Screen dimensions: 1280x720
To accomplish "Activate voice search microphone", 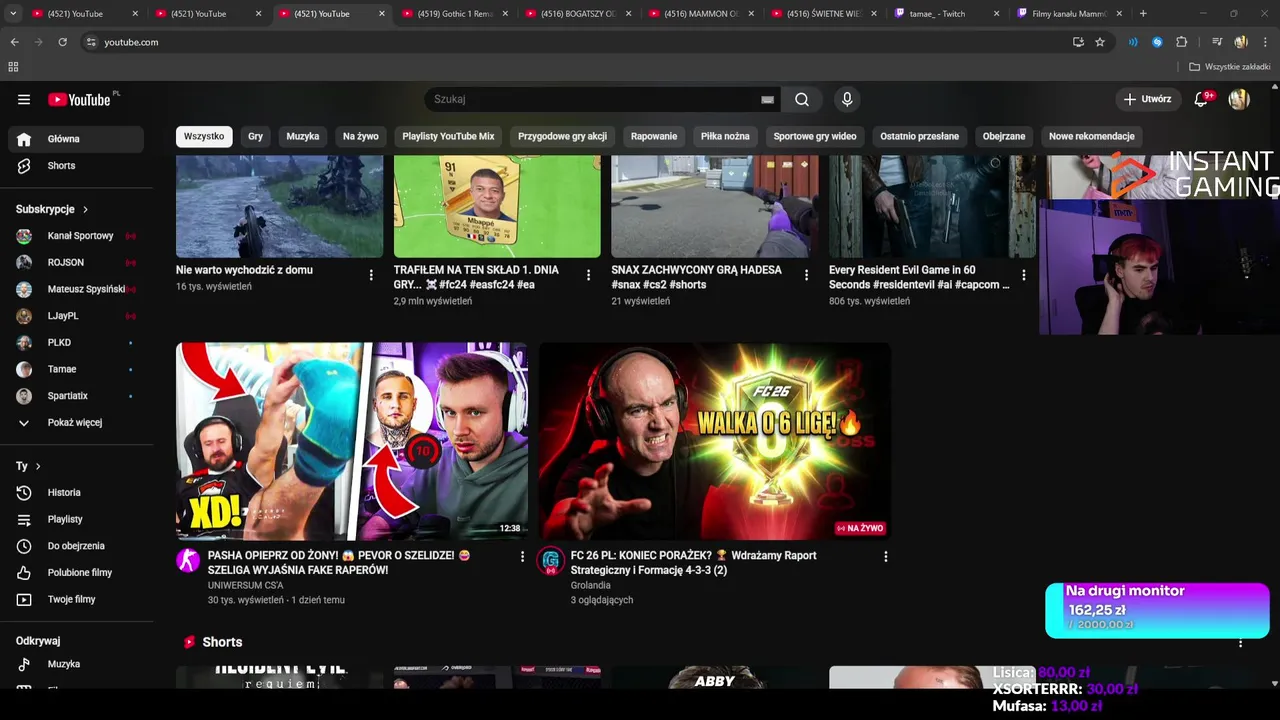I will tap(847, 99).
